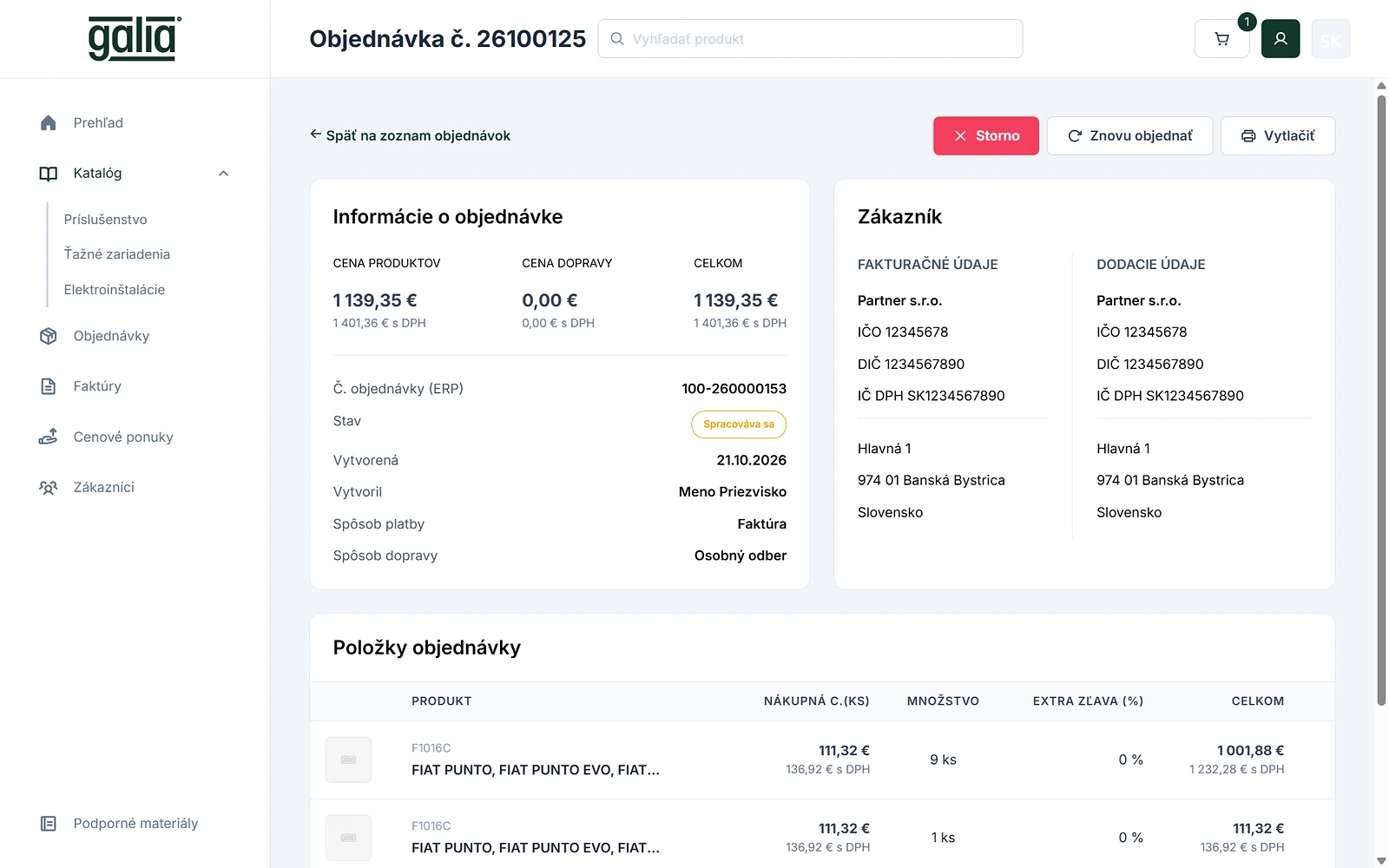Click the Nákupná c.(ks) column header
The image size is (1389, 868).
click(817, 701)
